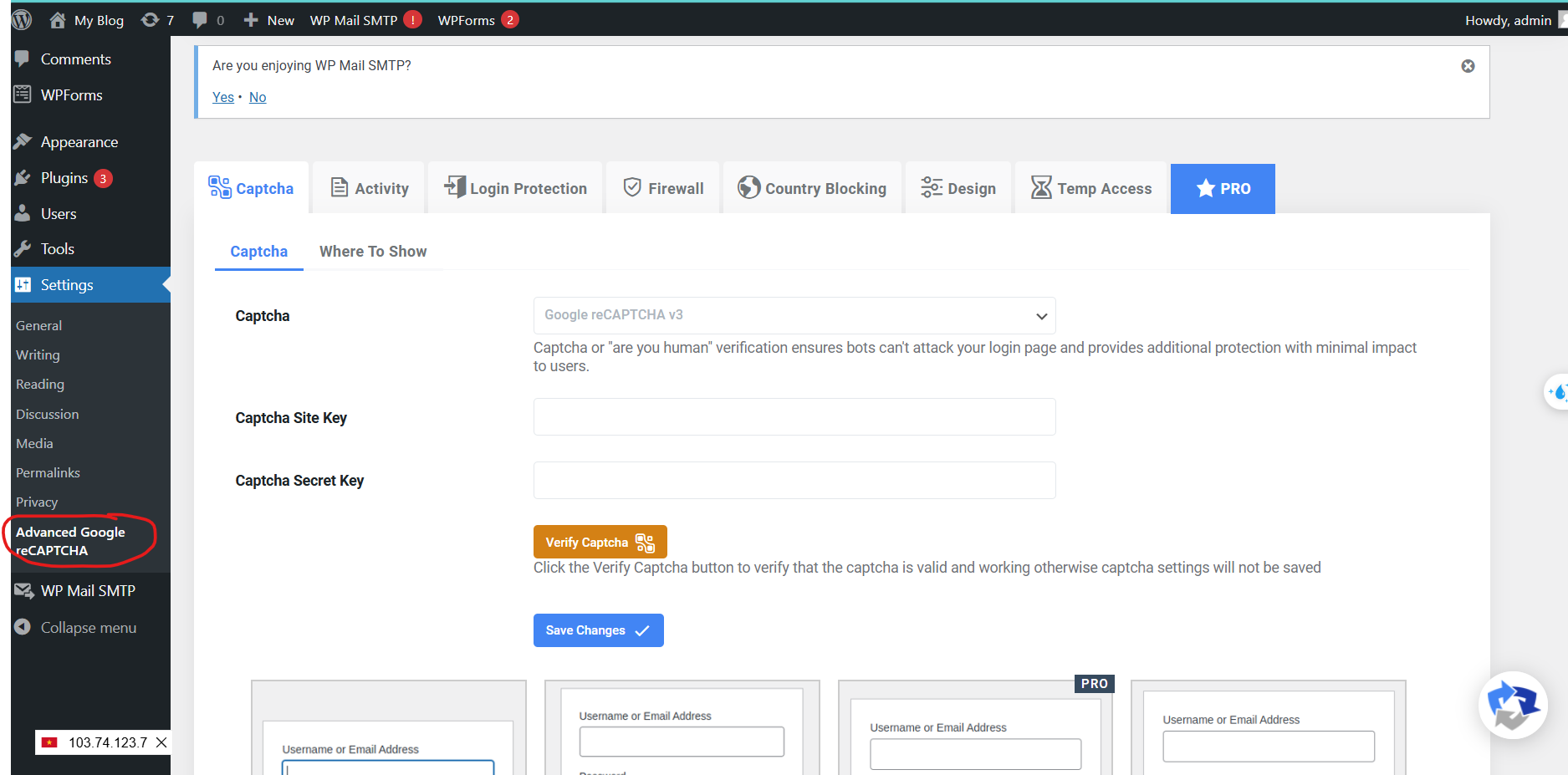Image resolution: width=1568 pixels, height=775 pixels.
Task: Open Media settings submenu
Action: [x=34, y=443]
